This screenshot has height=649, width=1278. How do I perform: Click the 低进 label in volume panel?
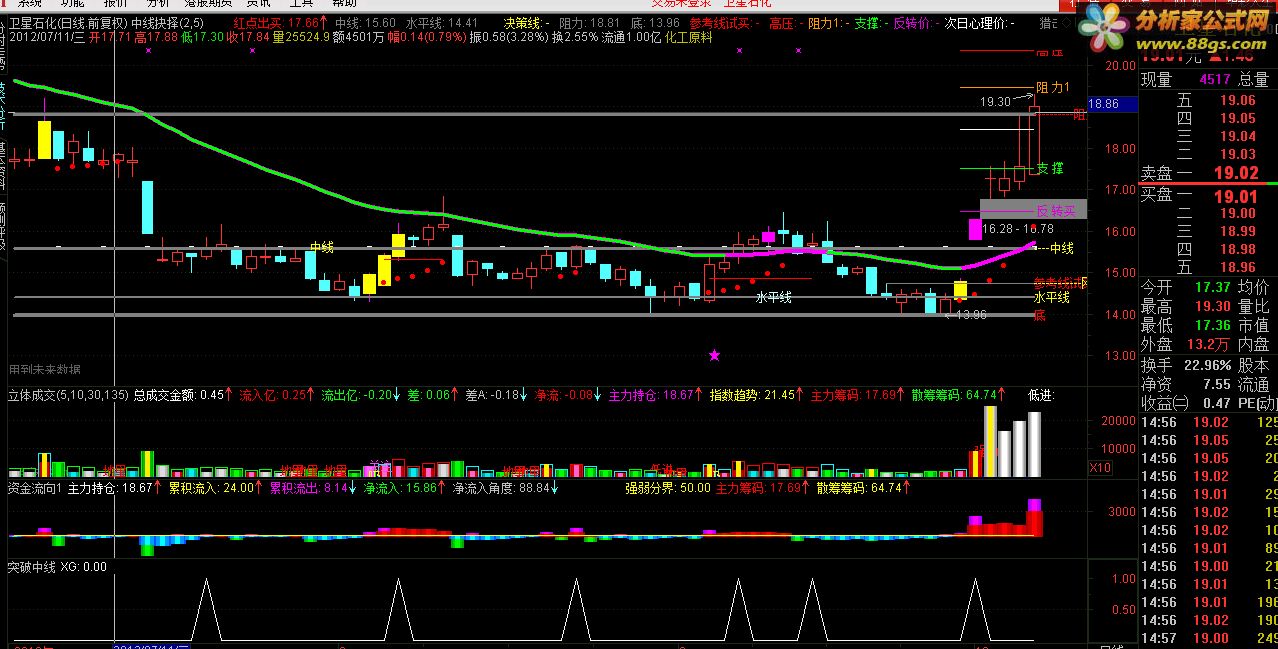point(1041,395)
